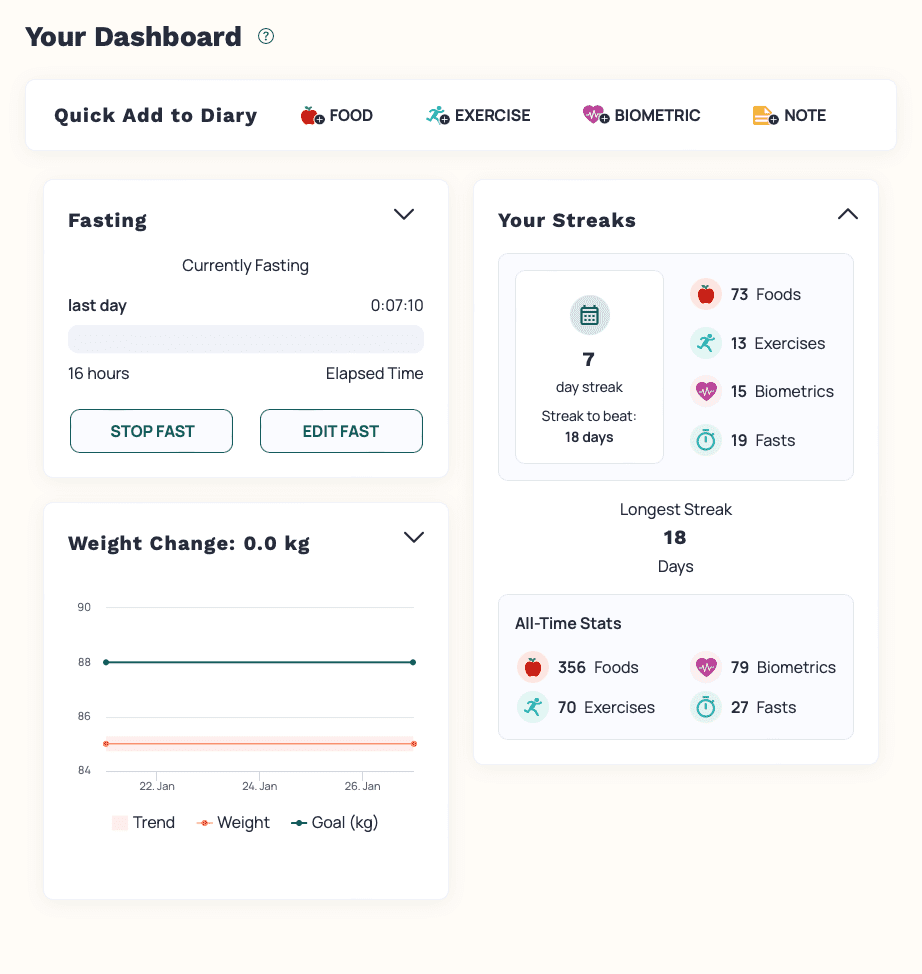
Task: Click the fasting elapsed time progress bar
Action: point(246,339)
